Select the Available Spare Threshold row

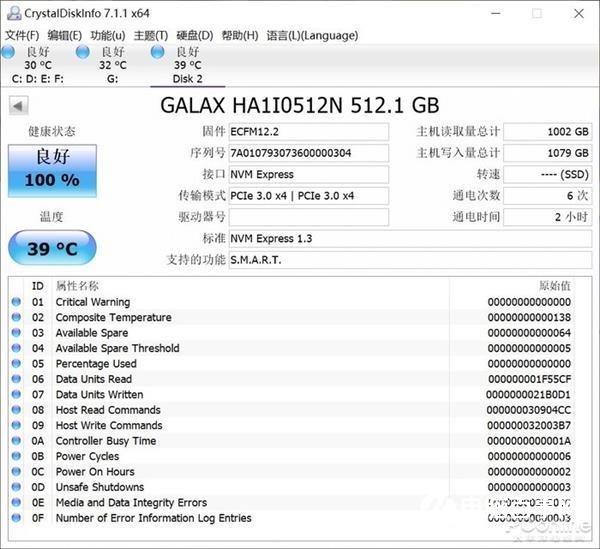(292, 349)
